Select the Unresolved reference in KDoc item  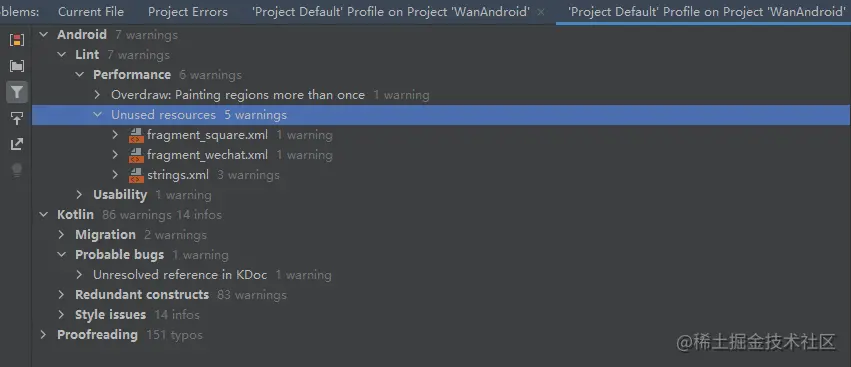pos(180,275)
